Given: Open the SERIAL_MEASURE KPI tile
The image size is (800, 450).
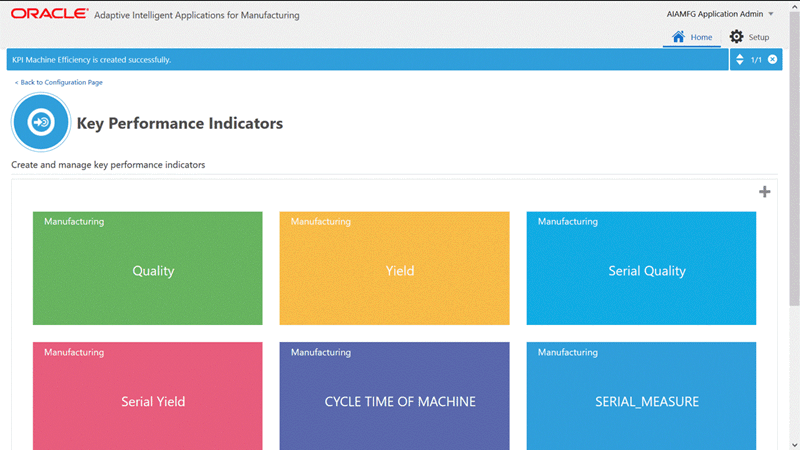Looking at the screenshot, I should [641, 396].
